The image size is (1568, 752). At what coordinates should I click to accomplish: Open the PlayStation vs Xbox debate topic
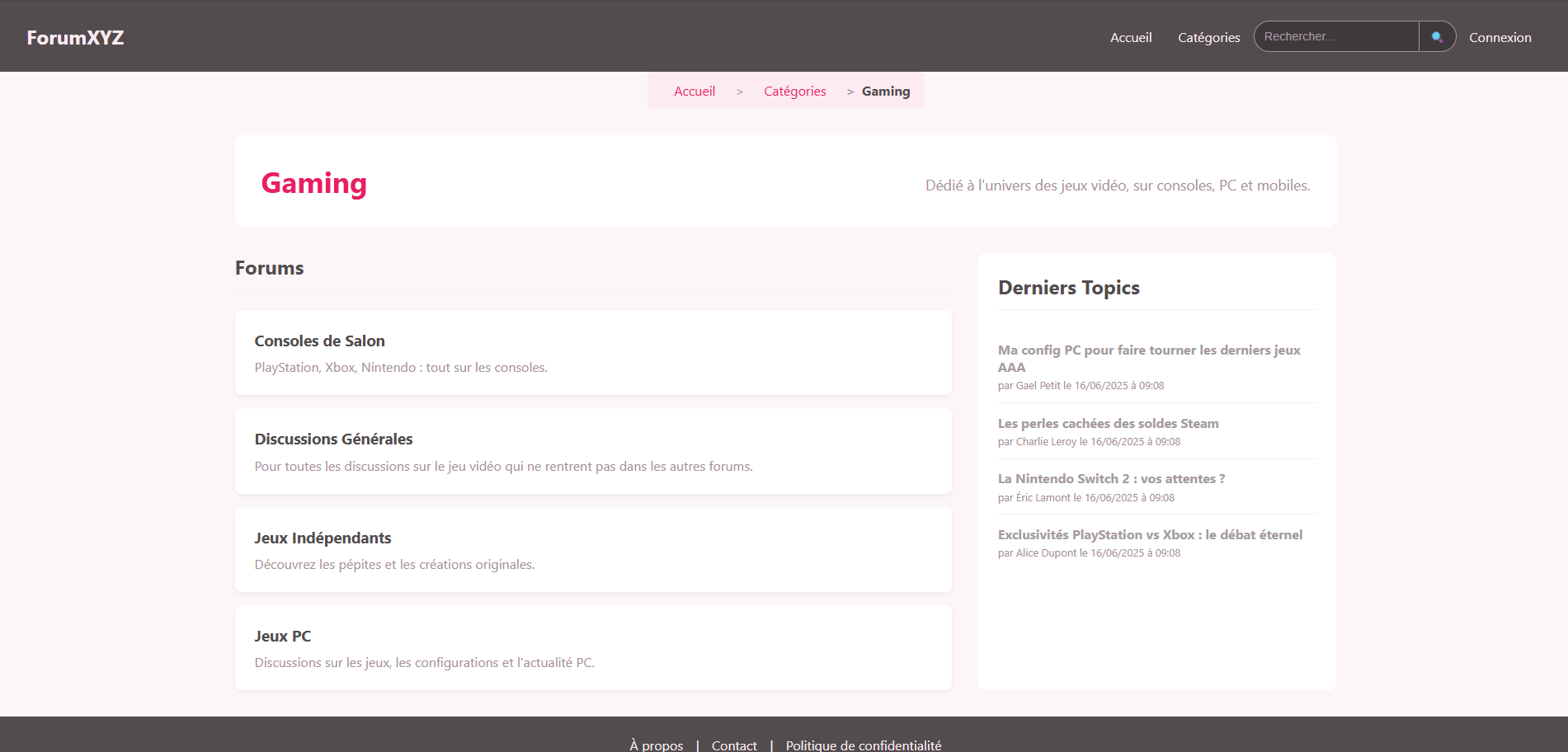point(1150,534)
